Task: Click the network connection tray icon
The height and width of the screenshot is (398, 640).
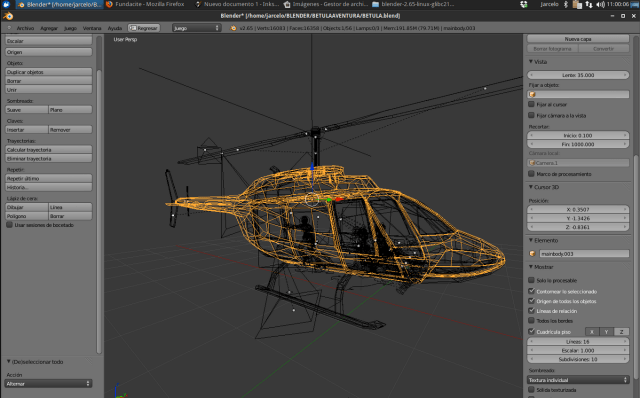Action: pyautogui.click(x=589, y=4)
